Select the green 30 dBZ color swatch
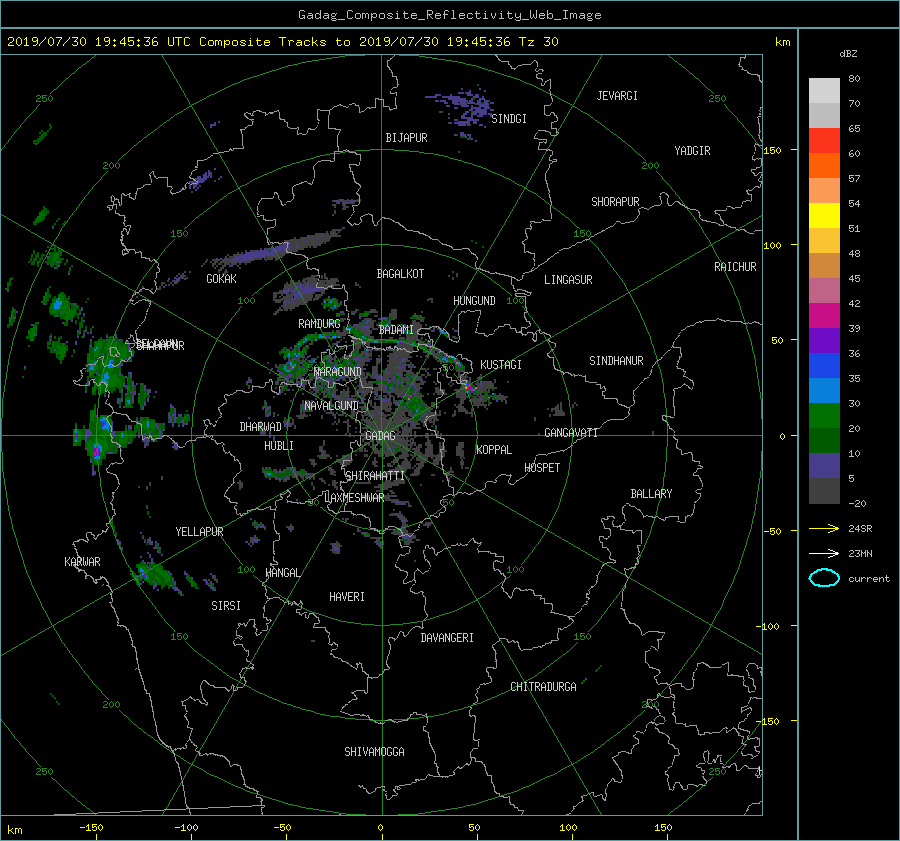 824,416
